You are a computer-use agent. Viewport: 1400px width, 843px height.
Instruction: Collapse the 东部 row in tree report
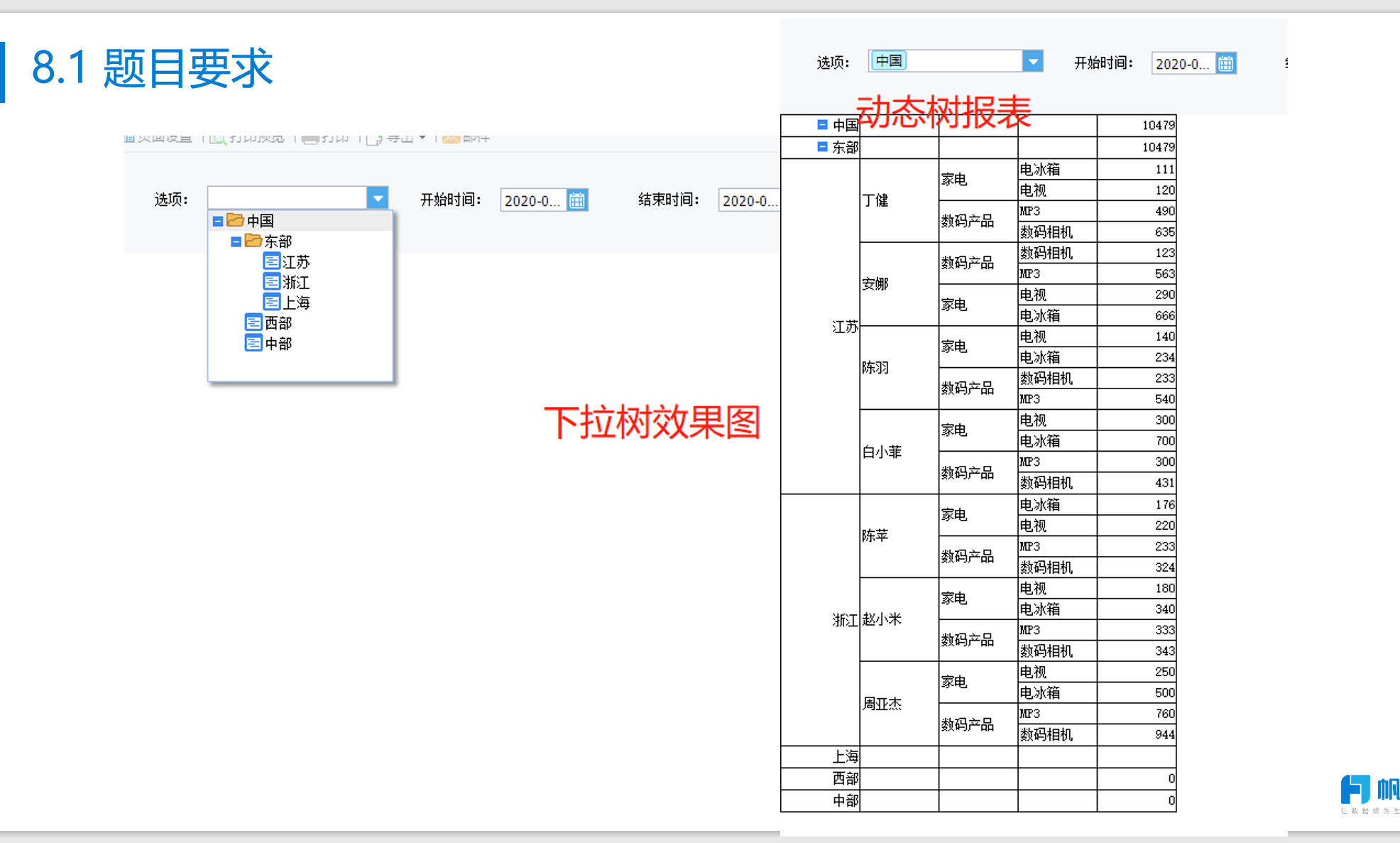coord(822,146)
